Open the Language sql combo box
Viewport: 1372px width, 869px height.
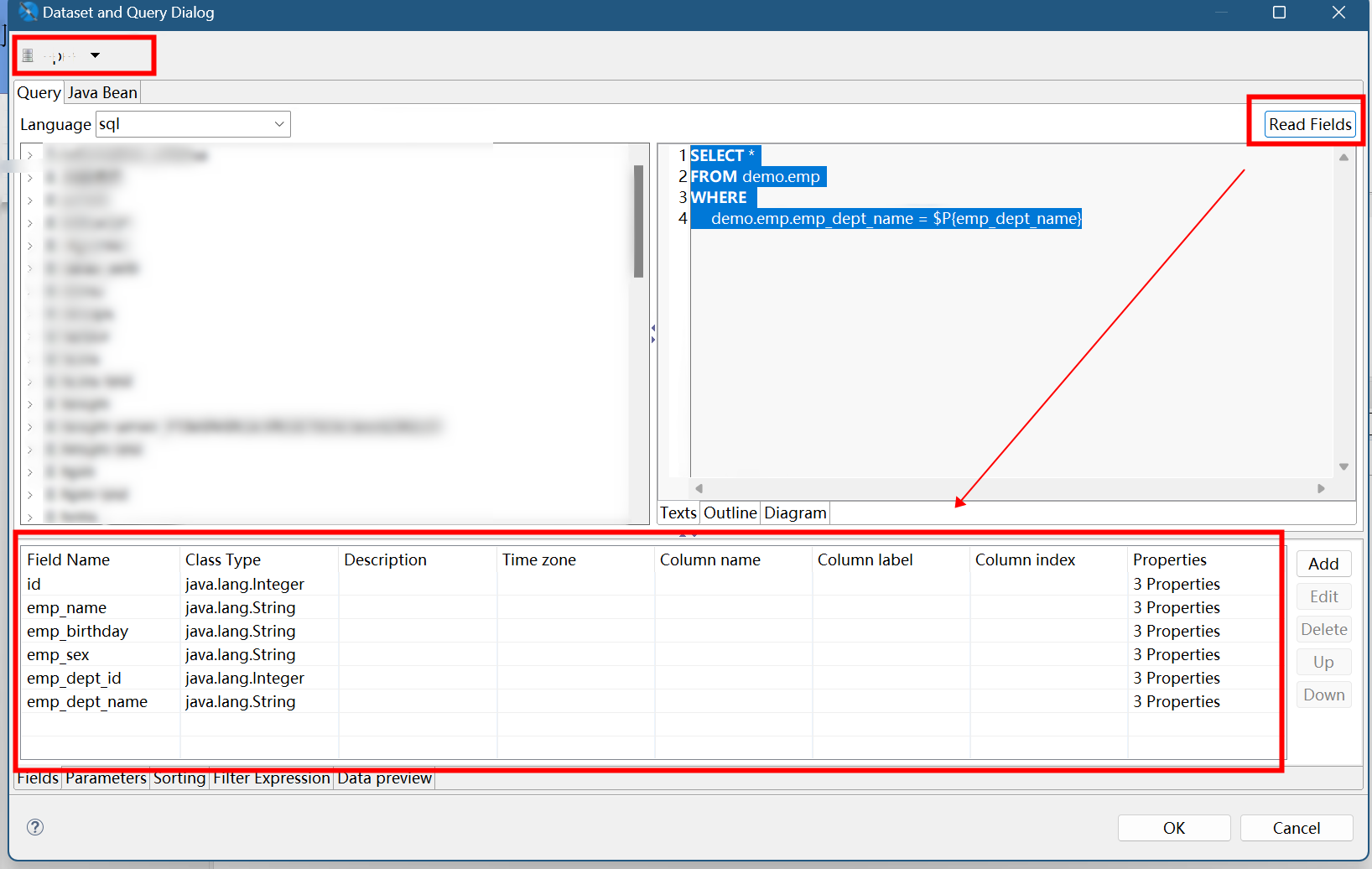point(193,124)
